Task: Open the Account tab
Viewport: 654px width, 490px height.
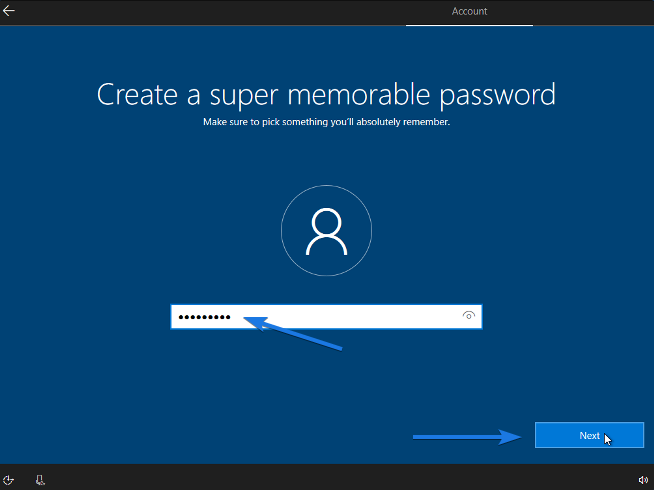Action: (x=469, y=12)
